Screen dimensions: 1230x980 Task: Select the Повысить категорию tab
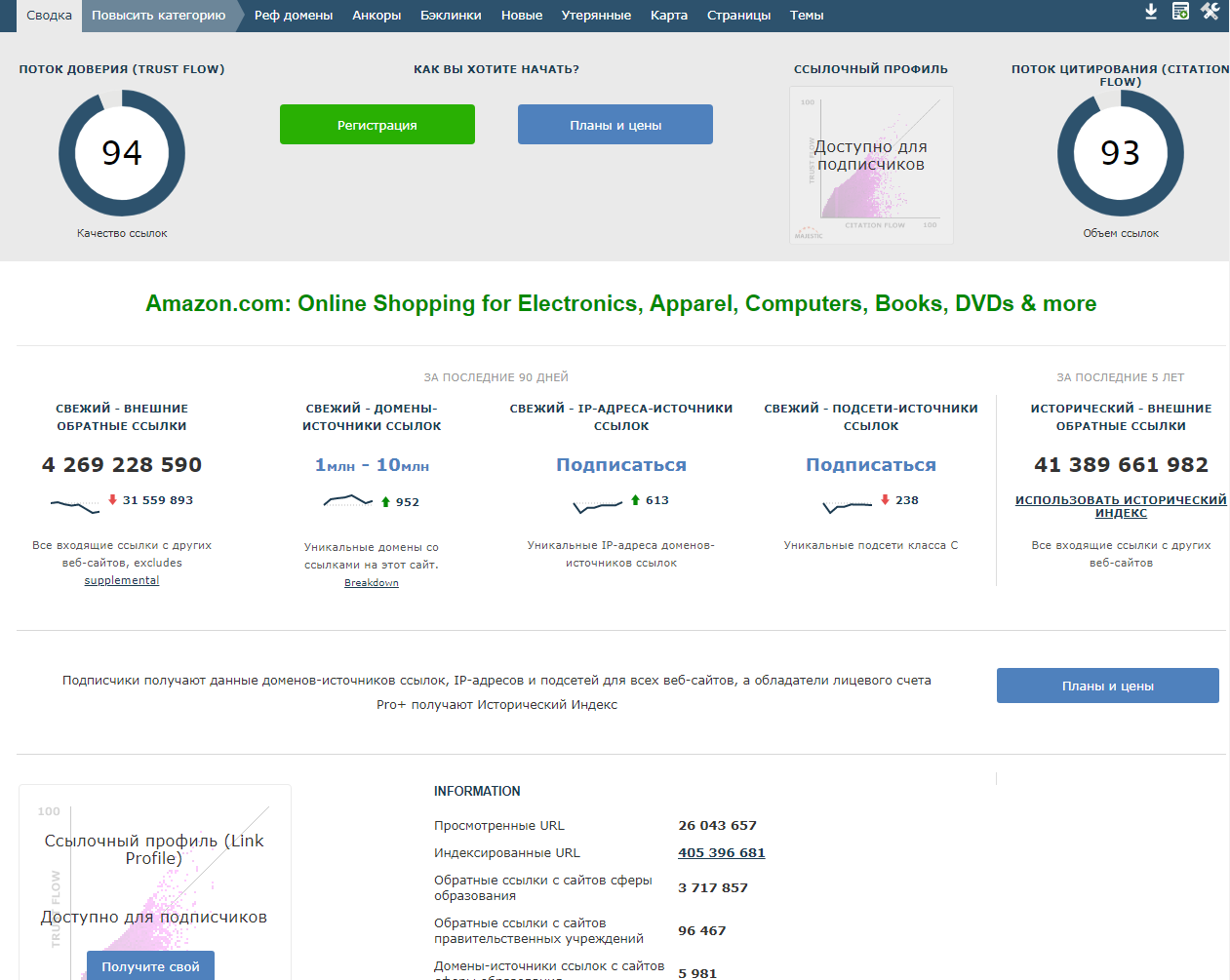point(158,16)
